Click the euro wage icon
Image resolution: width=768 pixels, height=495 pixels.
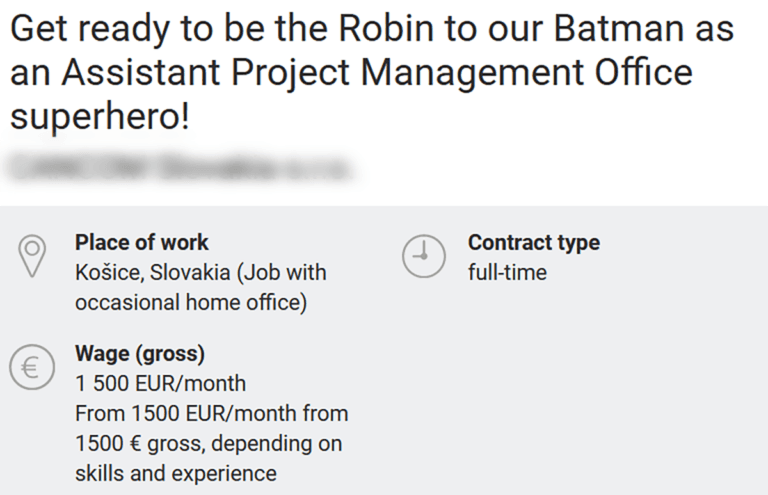point(30,369)
